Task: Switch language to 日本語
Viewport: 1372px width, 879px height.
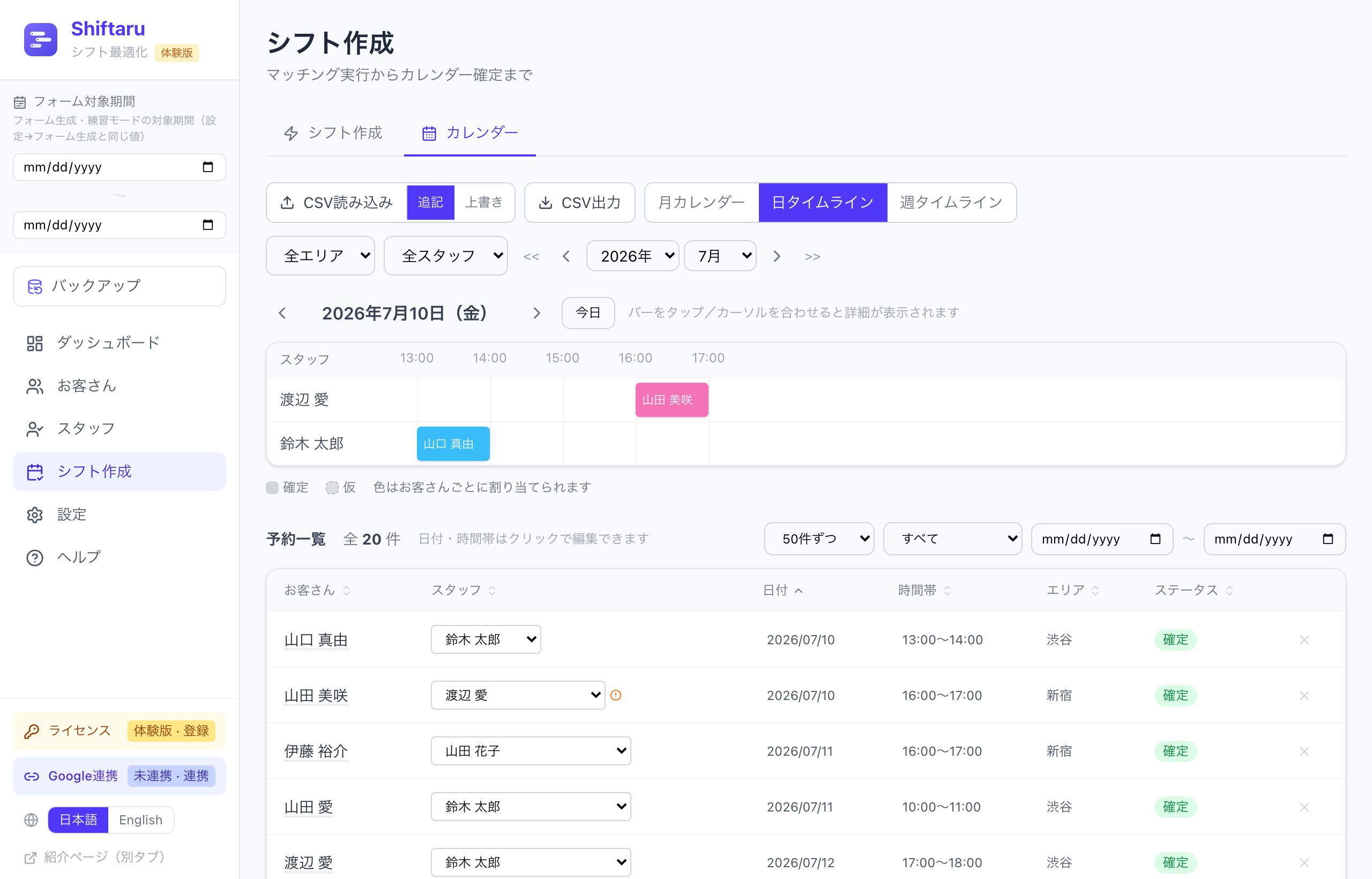Action: pyautogui.click(x=78, y=820)
